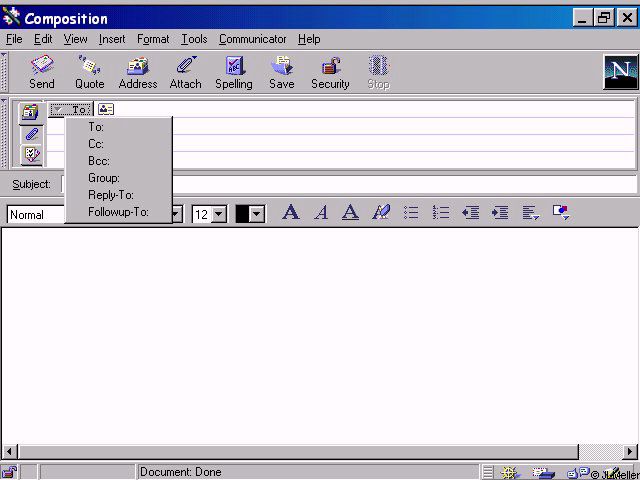Increase the paragraph indent
640x480 pixels.
500,212
